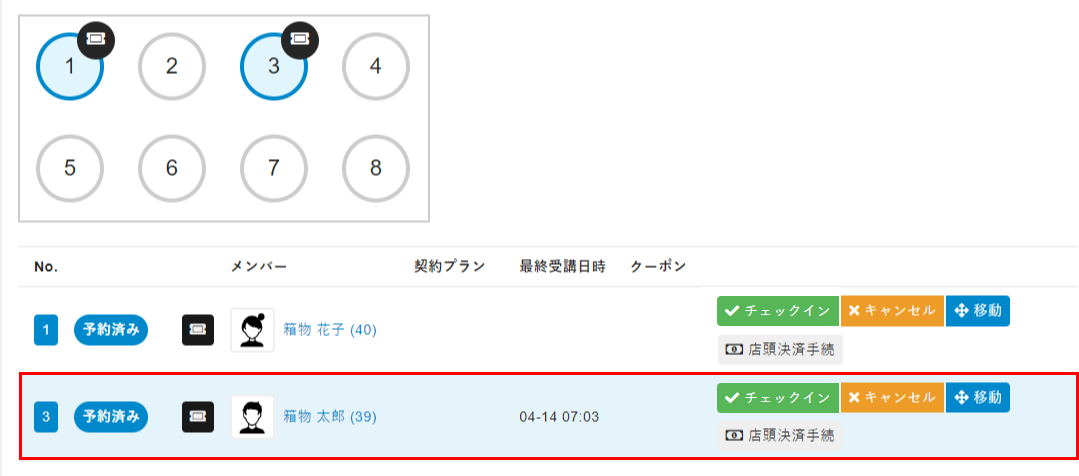Click ticket icon in 箱物 太郎 row

(198, 416)
